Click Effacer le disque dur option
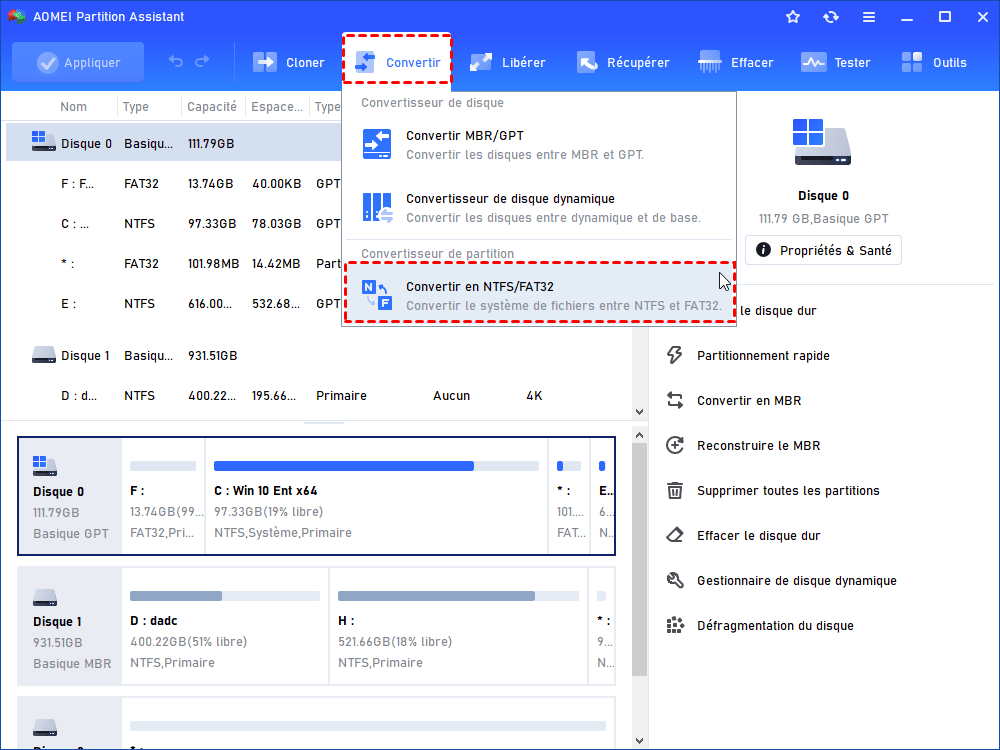The width and height of the screenshot is (1000, 750). [x=758, y=536]
